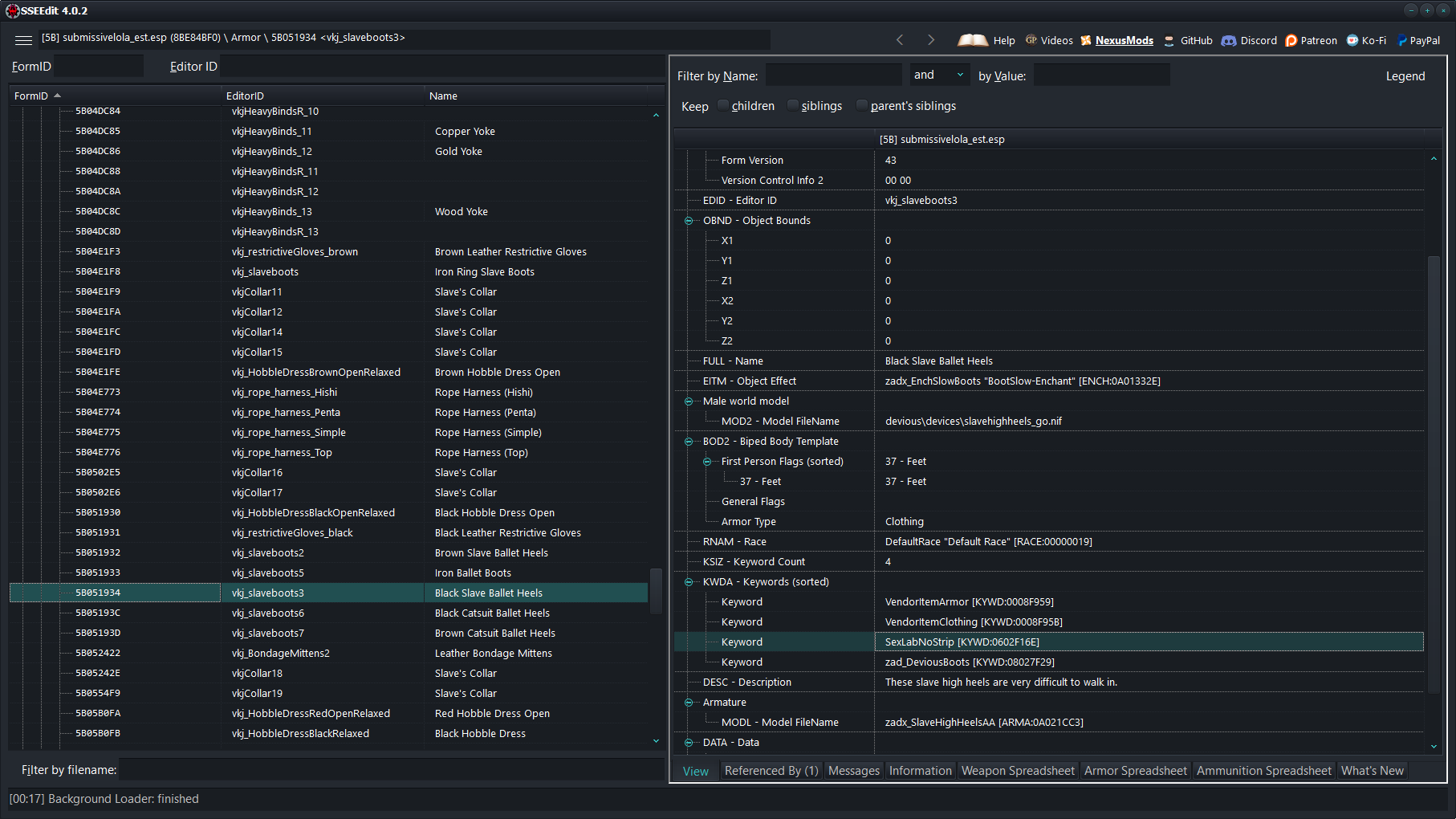Image resolution: width=1456 pixels, height=819 pixels.
Task: Enable the Keep children checkbox
Action: [x=723, y=106]
